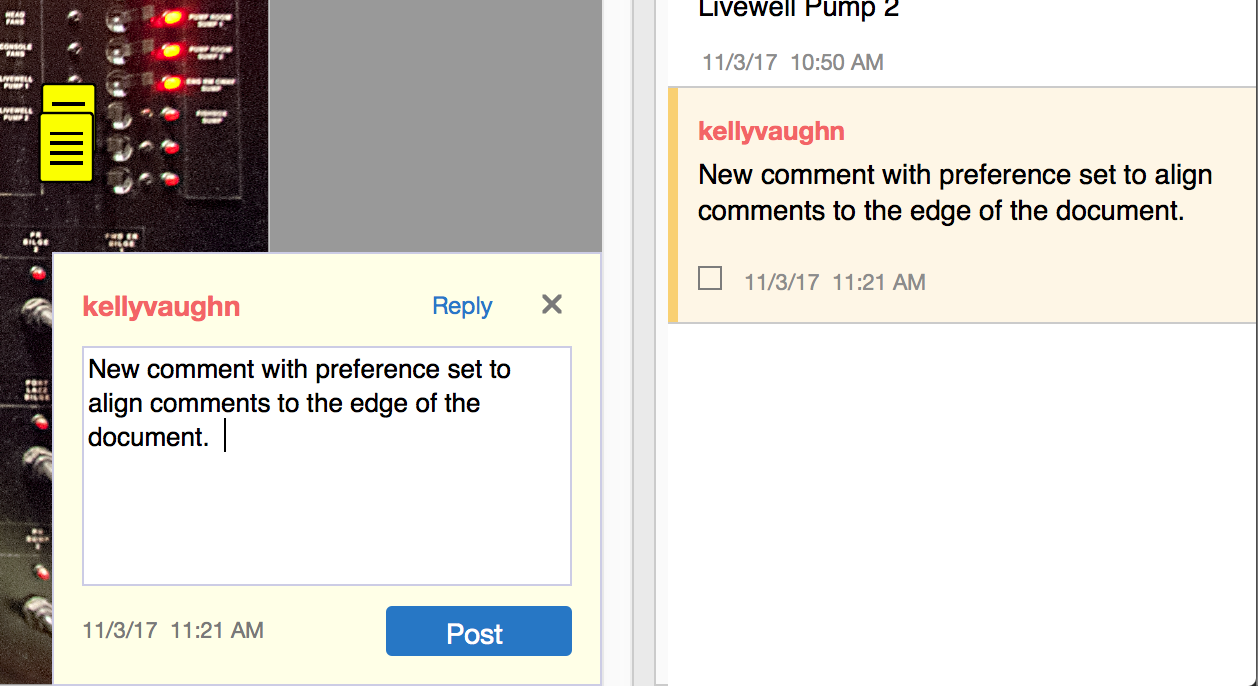Close the comment popup with the X
The image size is (1258, 686).
[x=551, y=304]
